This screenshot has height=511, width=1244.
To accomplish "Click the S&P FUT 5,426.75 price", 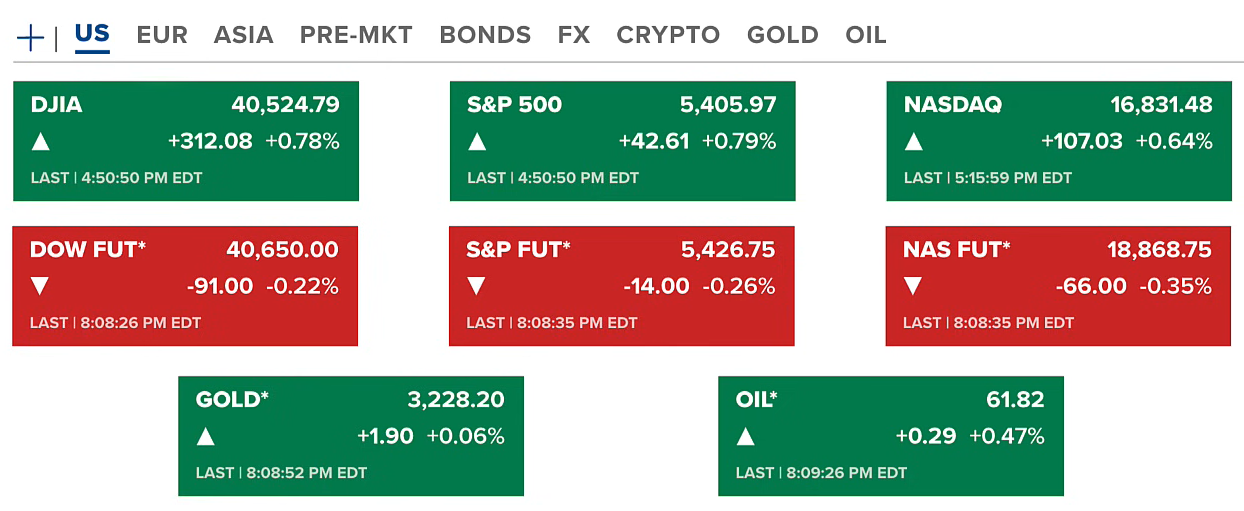I will (727, 250).
